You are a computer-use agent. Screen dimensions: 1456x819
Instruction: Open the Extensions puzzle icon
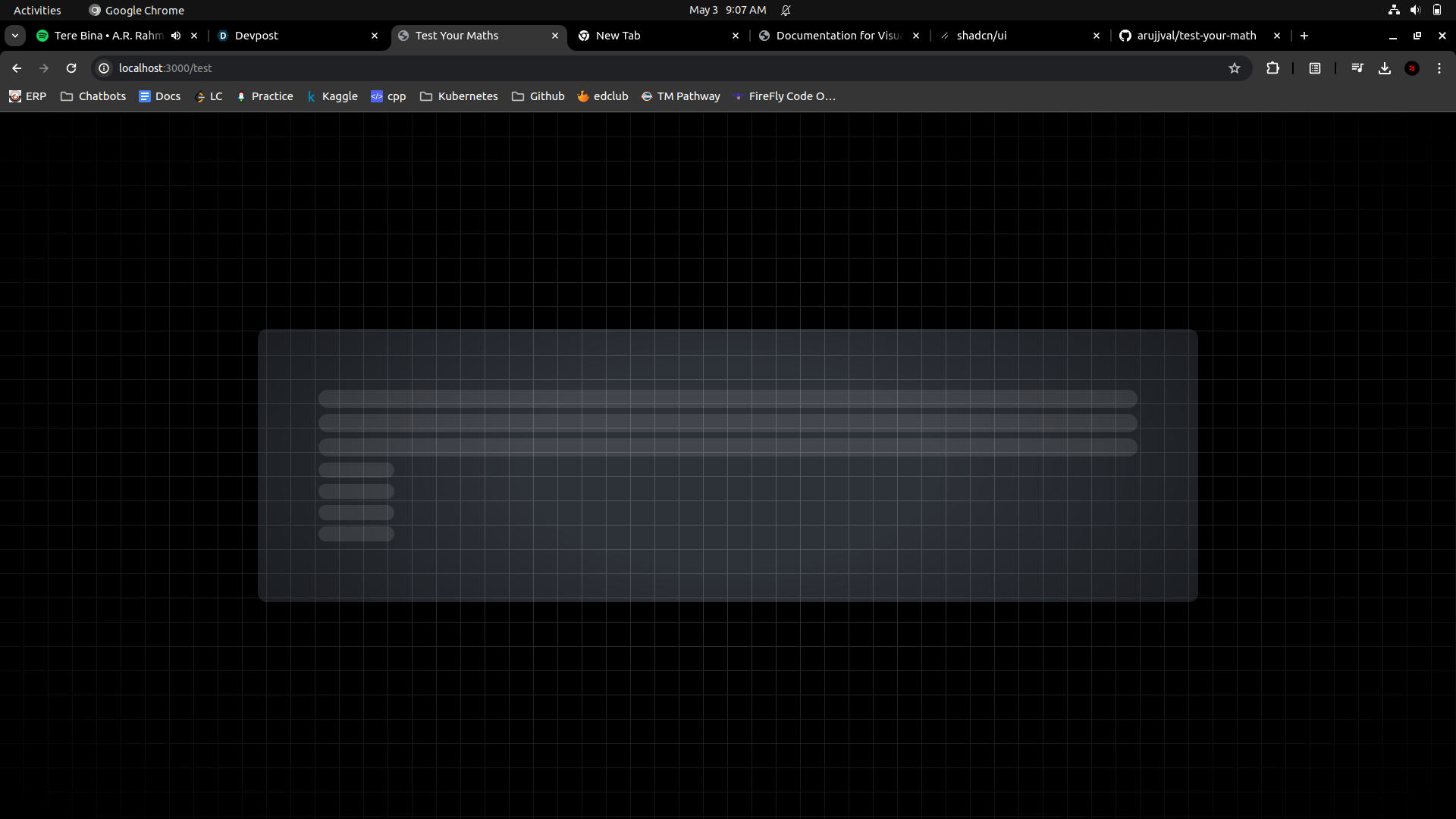[1273, 68]
